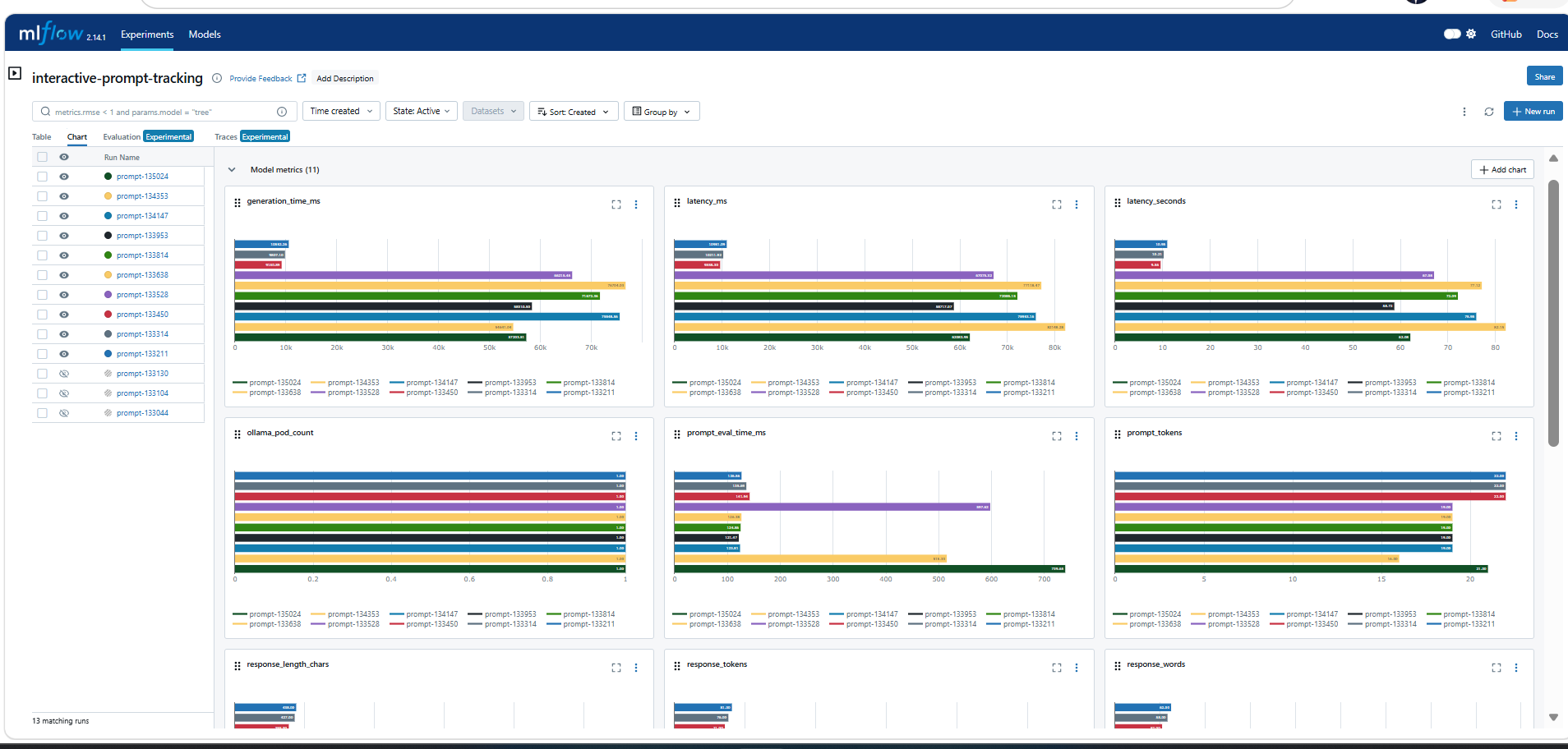Open the Time created dropdown
Viewport: 1568px width, 749px height.
(x=341, y=111)
